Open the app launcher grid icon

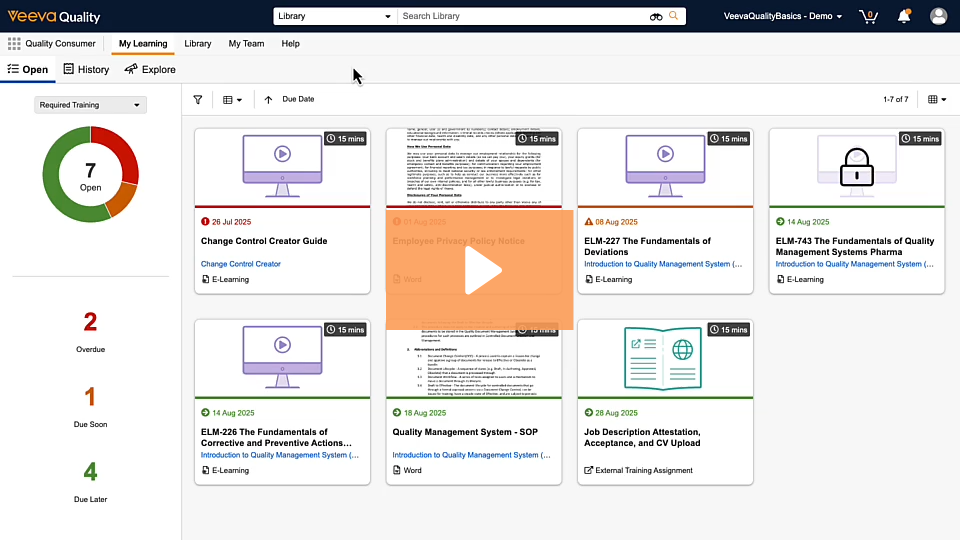tap(13, 43)
